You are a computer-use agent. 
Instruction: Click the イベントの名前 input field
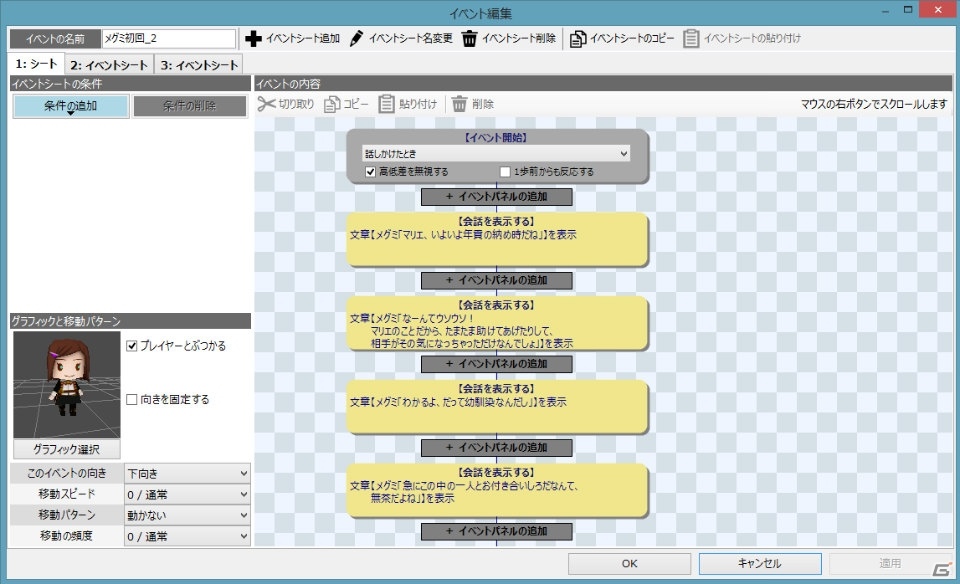click(168, 39)
